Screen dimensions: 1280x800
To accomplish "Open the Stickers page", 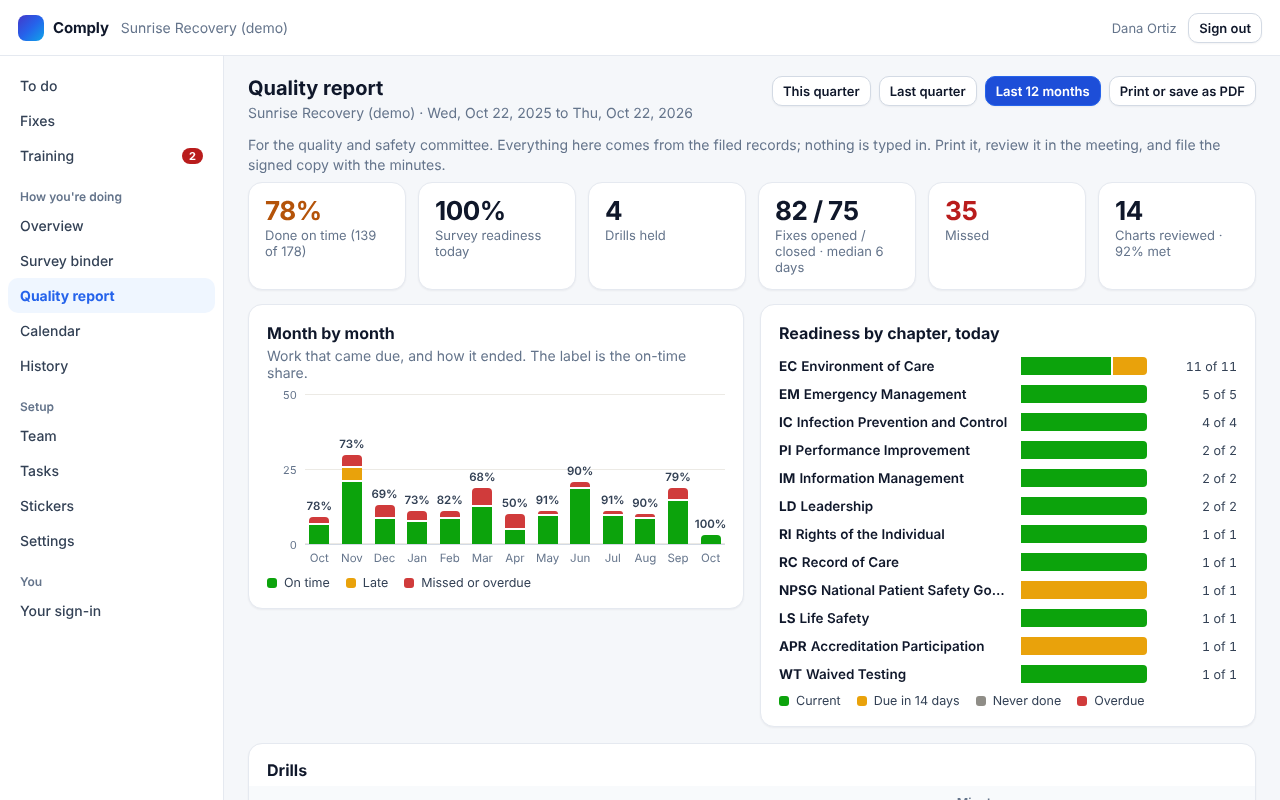I will click(x=111, y=506).
